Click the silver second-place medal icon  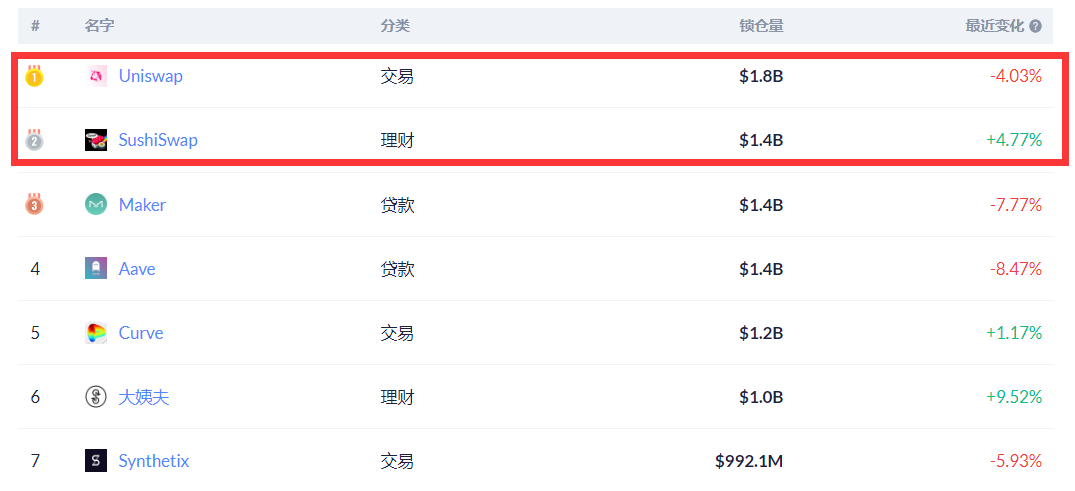click(x=34, y=140)
